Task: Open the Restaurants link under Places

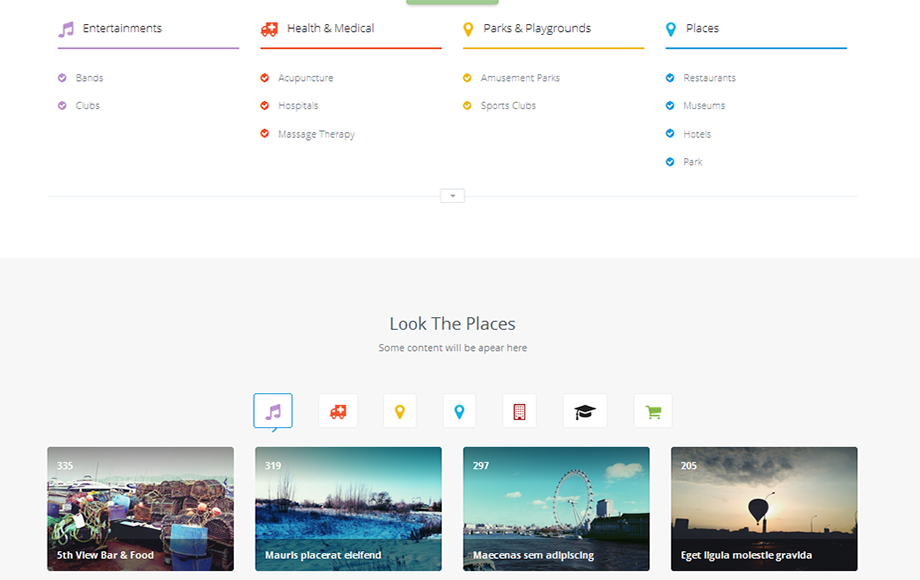Action: pos(709,78)
